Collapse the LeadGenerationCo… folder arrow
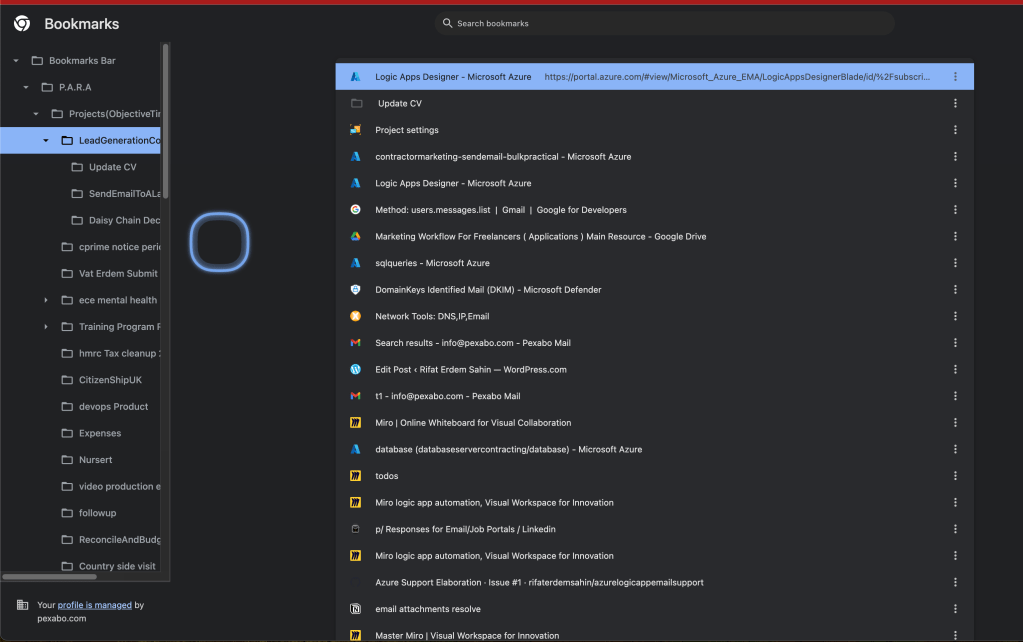The image size is (1023, 642). point(46,141)
